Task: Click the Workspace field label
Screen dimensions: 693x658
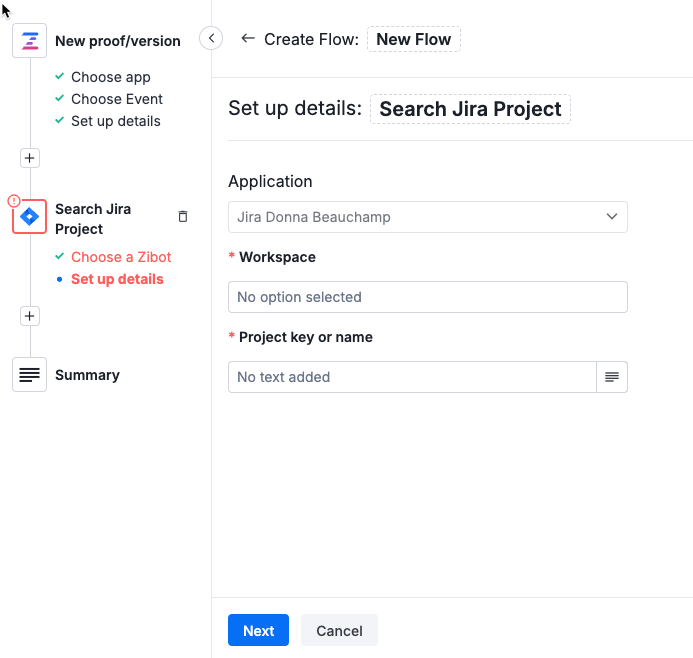Action: pos(277,257)
